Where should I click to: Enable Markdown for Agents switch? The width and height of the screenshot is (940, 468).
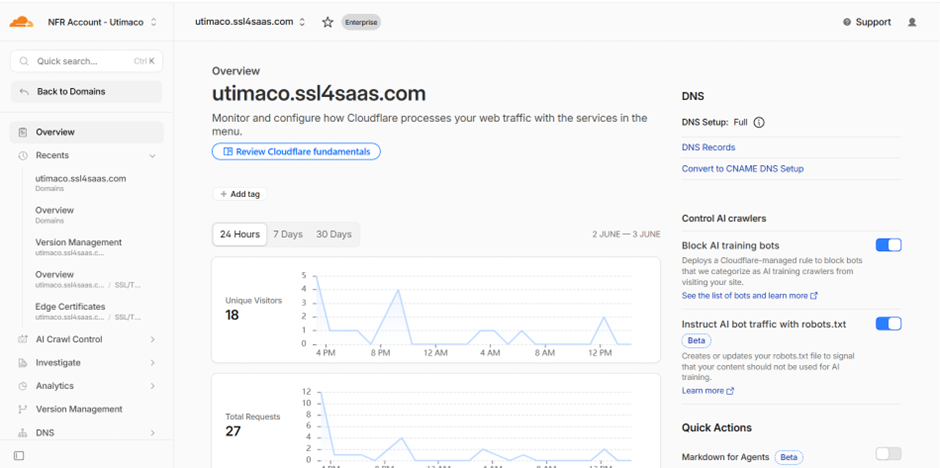(888, 454)
